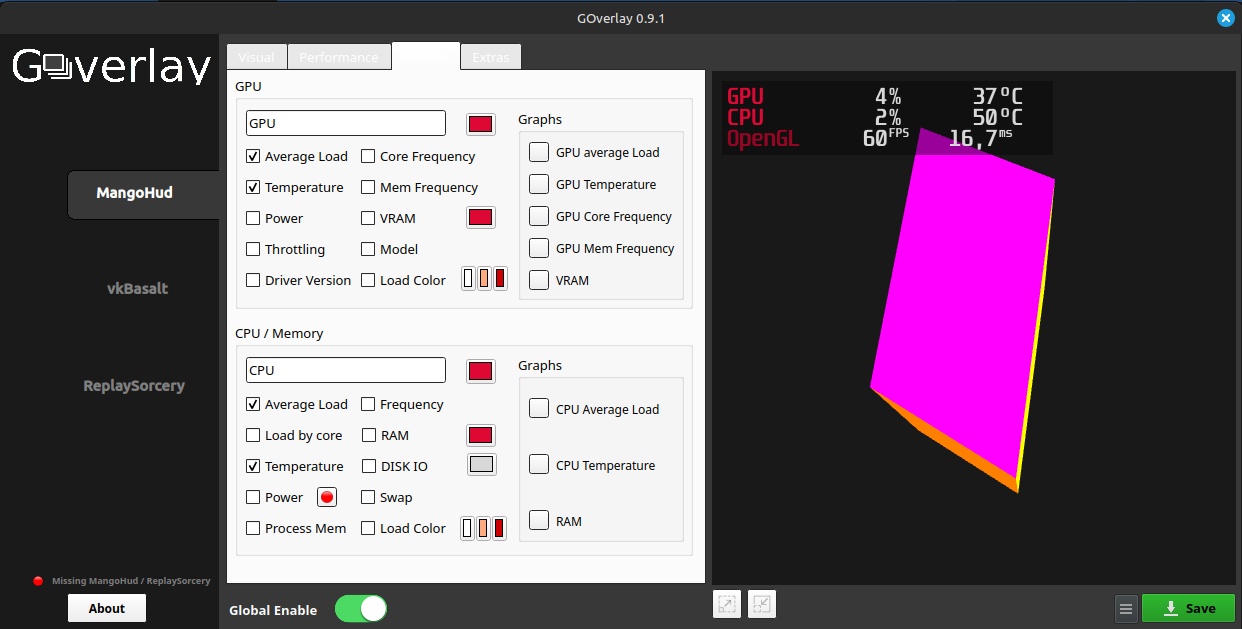Select MangoHud in the sidebar
This screenshot has width=1242, height=629.
pyautogui.click(x=142, y=193)
